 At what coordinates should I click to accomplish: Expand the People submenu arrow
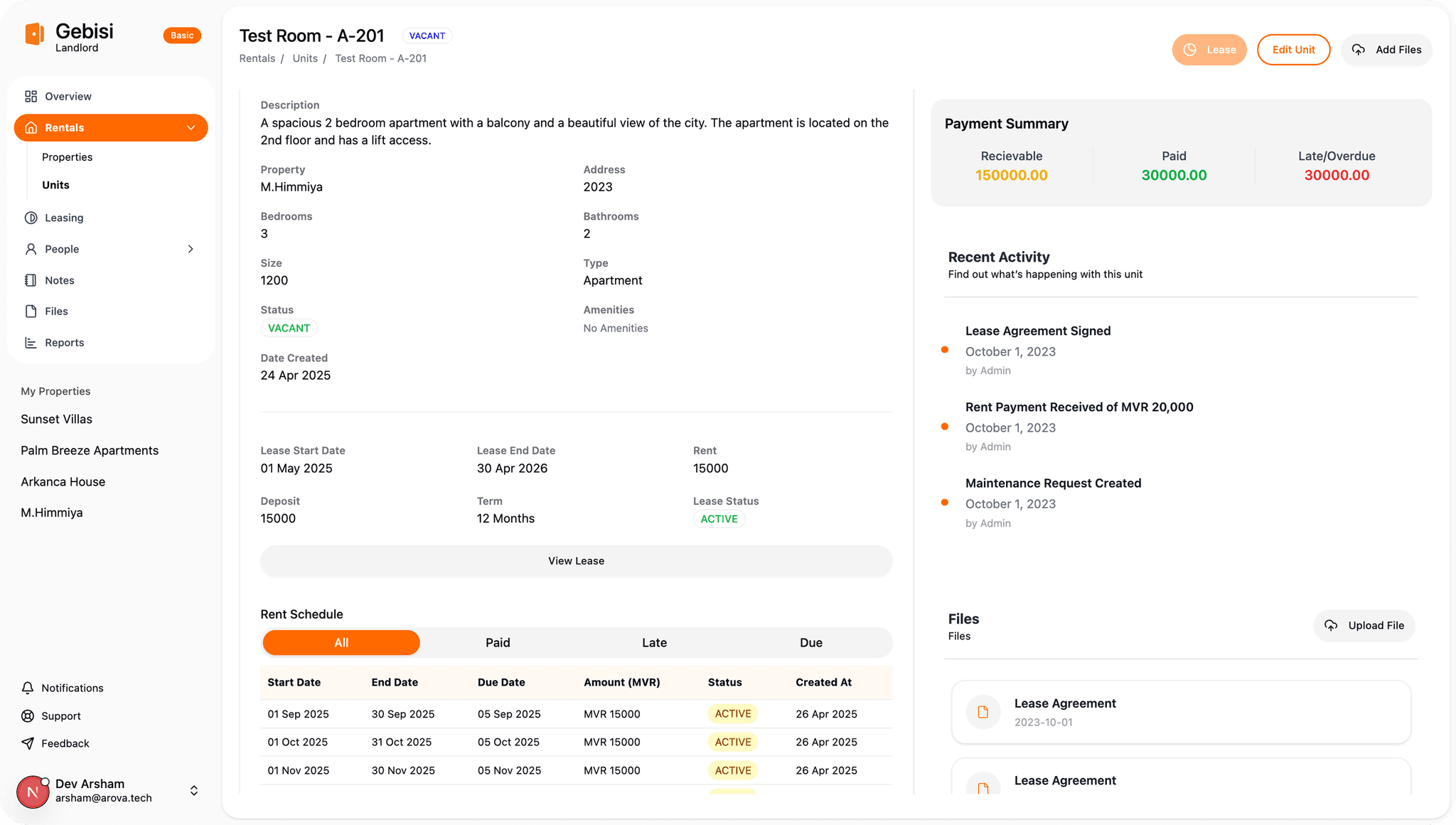(x=191, y=249)
